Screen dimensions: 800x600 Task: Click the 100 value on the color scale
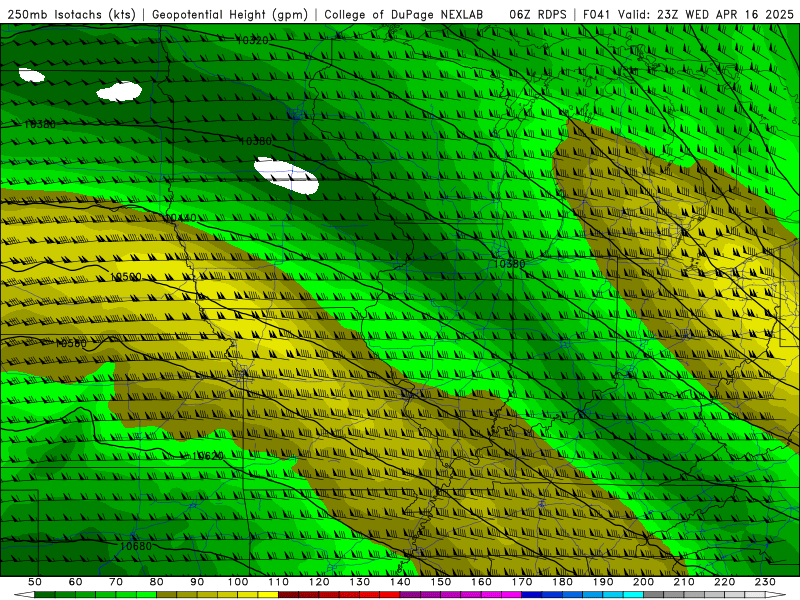coord(238,582)
